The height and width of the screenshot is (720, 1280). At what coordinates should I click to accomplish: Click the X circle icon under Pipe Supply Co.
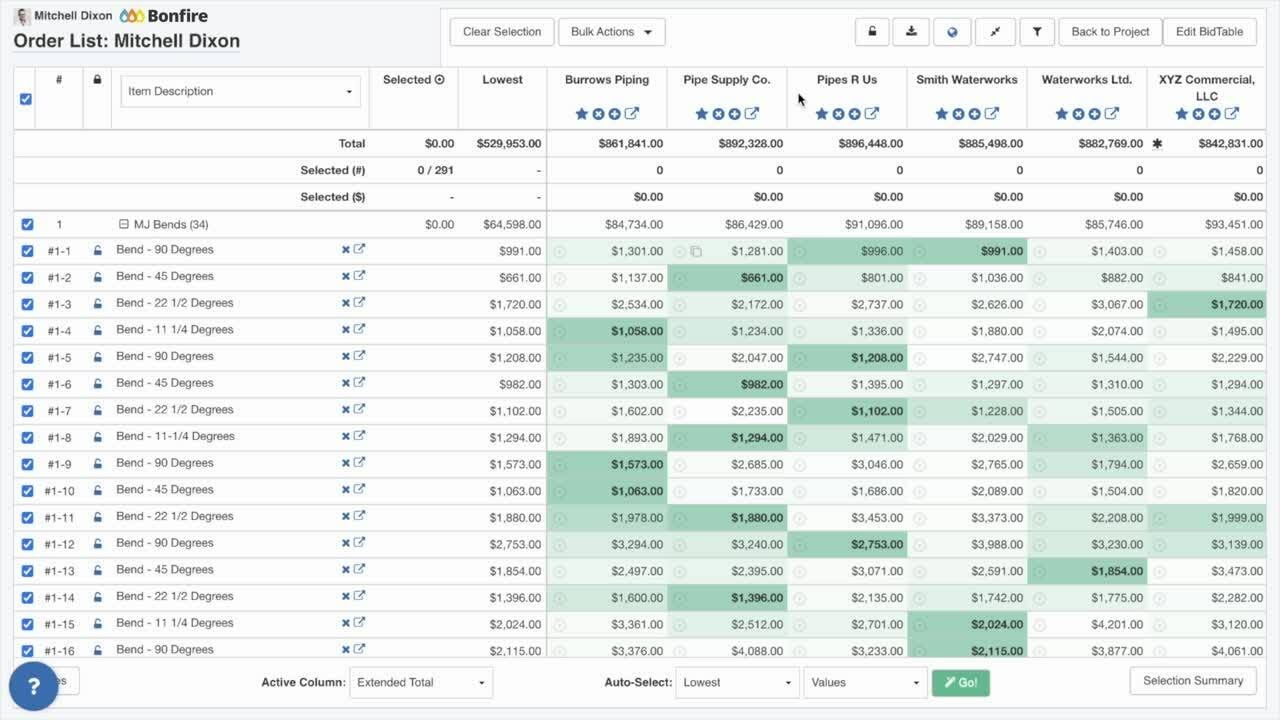pyautogui.click(x=718, y=114)
